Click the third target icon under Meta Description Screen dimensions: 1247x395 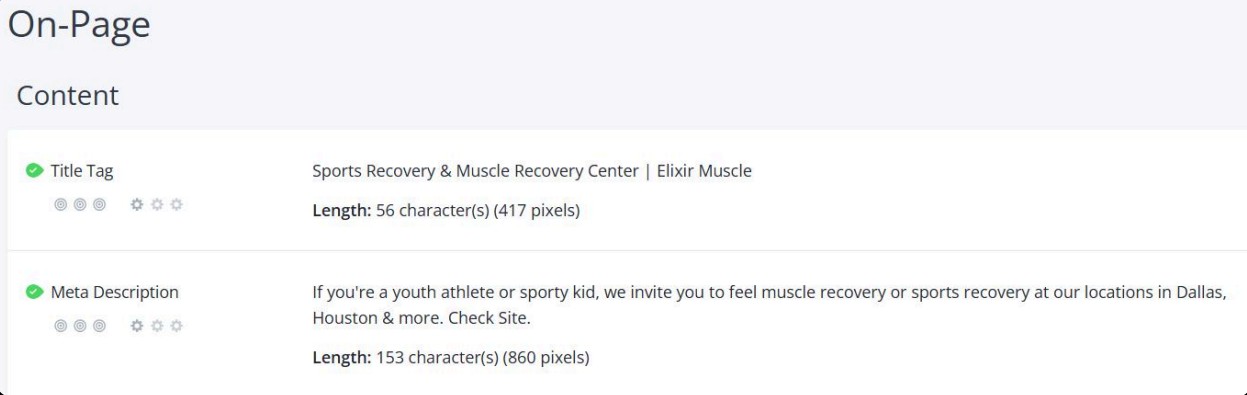[x=98, y=326]
